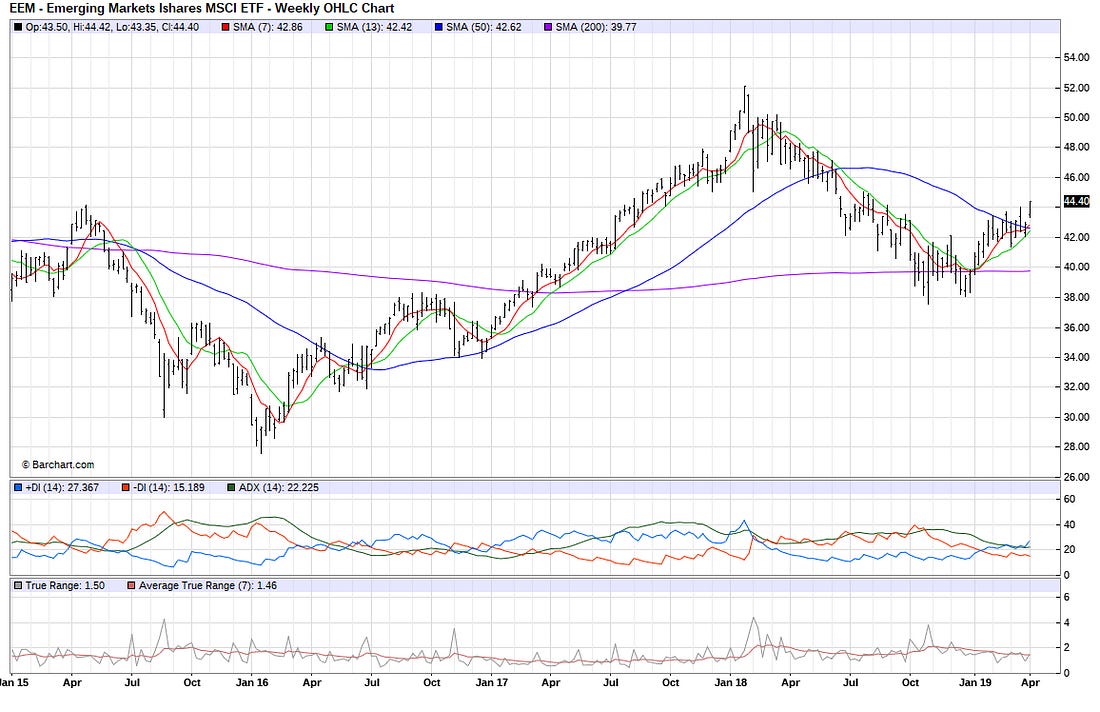The height and width of the screenshot is (712, 1100).
Task: Click the 34.00 price axis label
Action: click(1077, 357)
